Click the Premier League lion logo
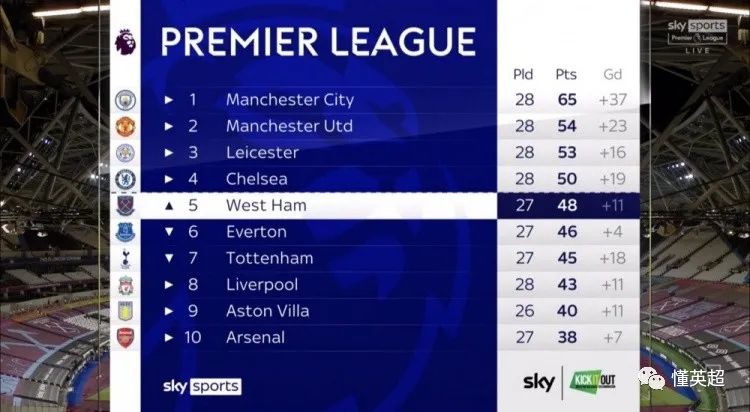750x412 pixels. click(125, 42)
